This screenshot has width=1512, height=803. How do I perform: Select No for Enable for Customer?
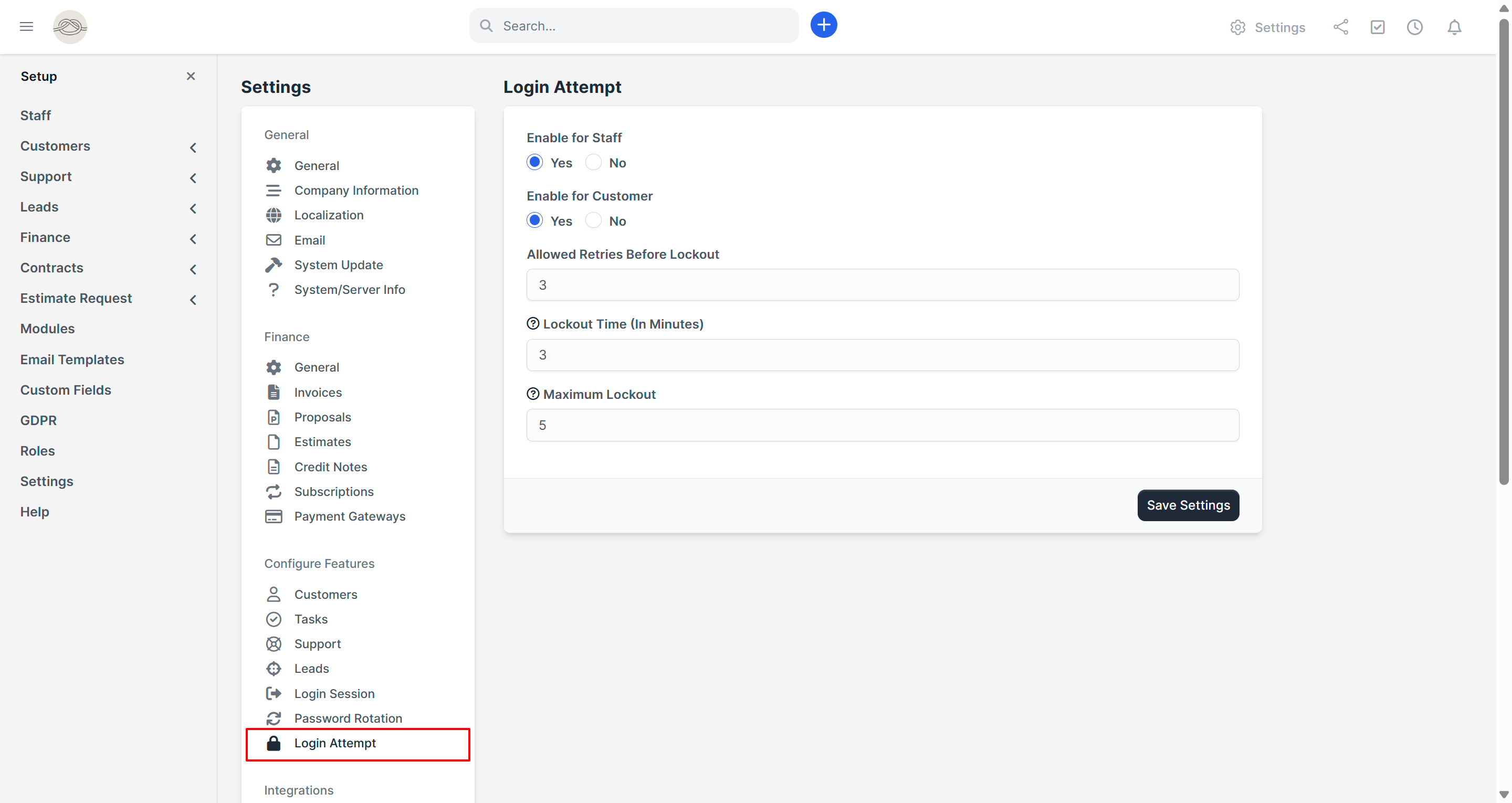pyautogui.click(x=593, y=221)
